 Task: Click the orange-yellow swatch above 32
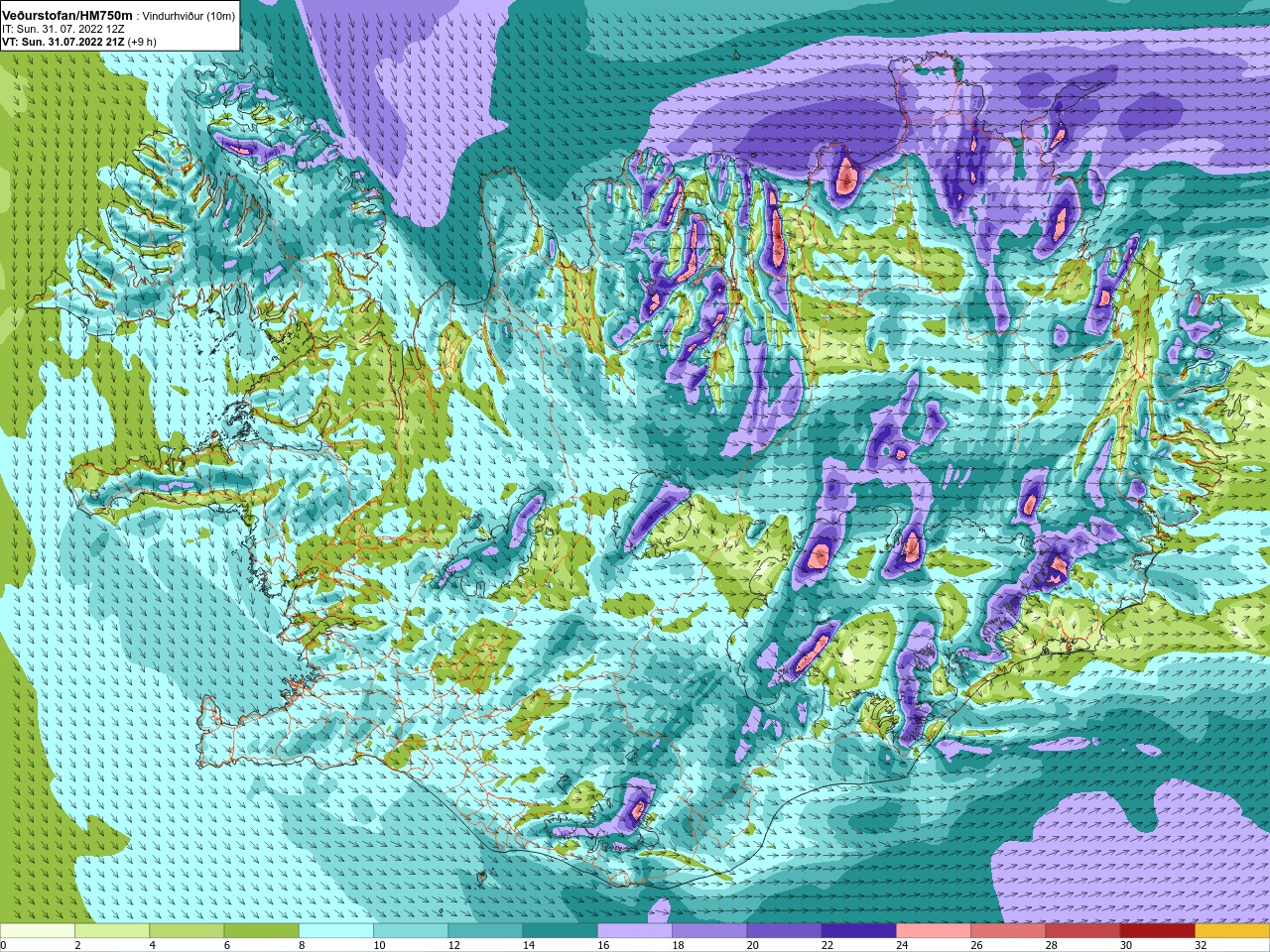[x=1232, y=931]
